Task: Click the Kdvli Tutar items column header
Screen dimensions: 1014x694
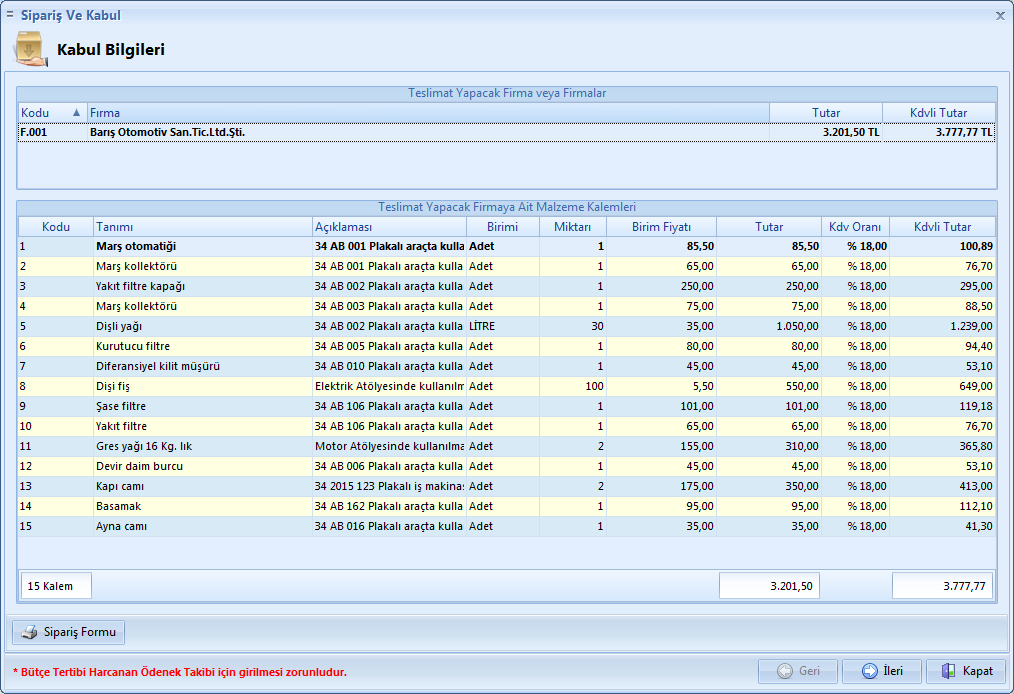Action: point(941,227)
